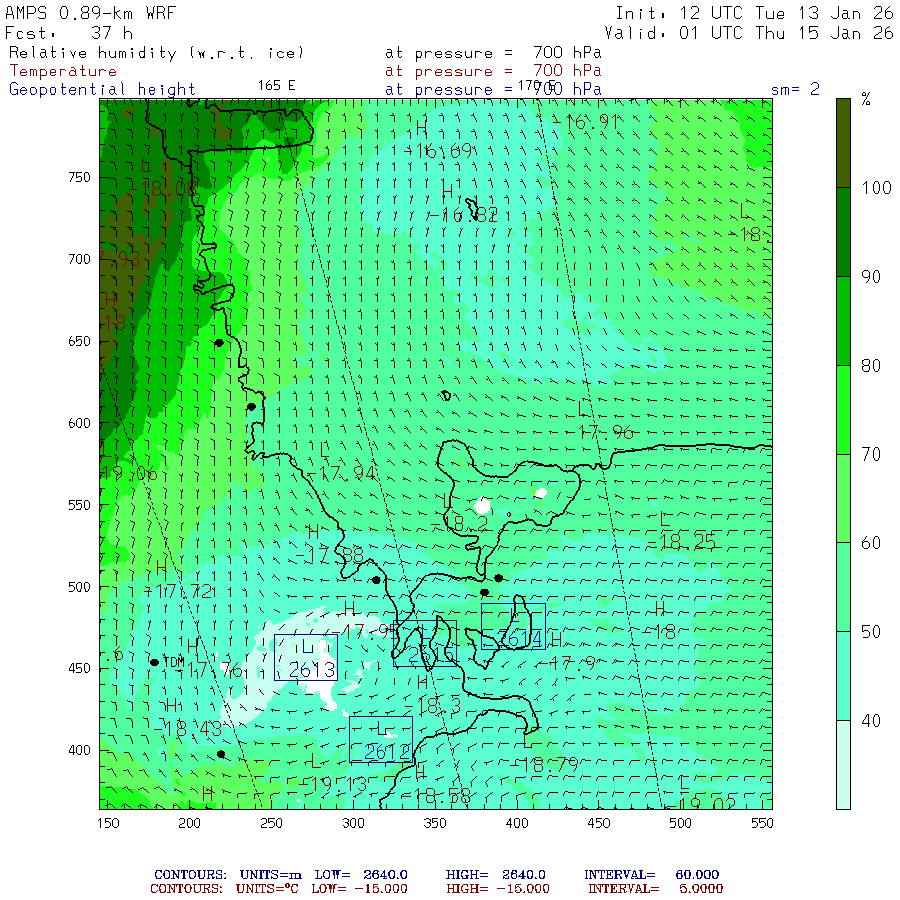Screen dimensions: 900x900
Task: Choose the colorbar segment between 70 and 80
Action: tap(843, 410)
